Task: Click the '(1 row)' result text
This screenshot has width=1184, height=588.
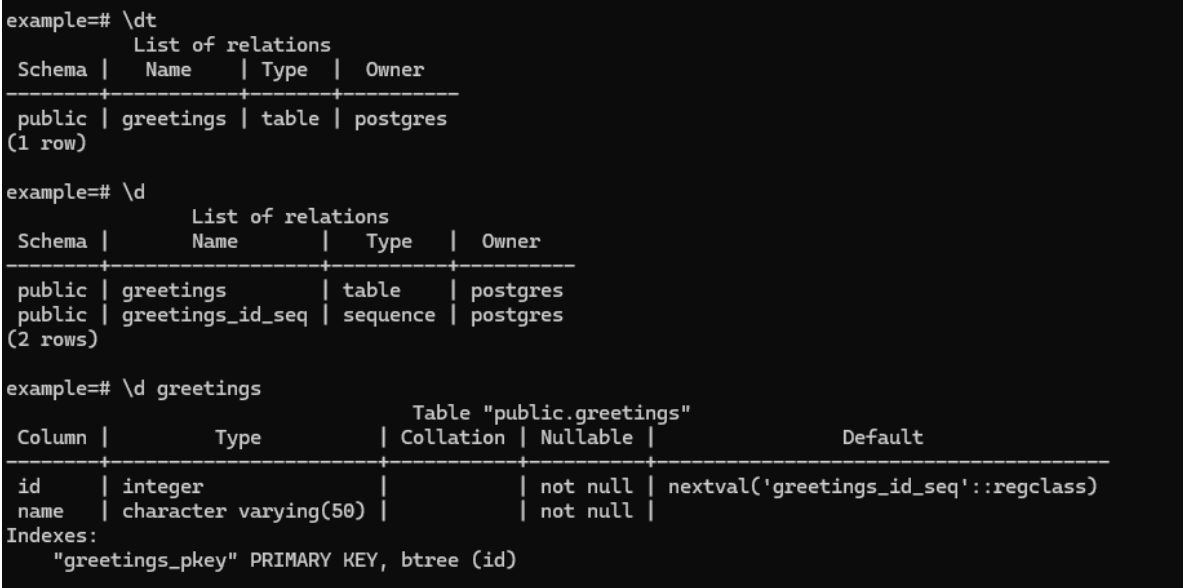Action: (47, 143)
